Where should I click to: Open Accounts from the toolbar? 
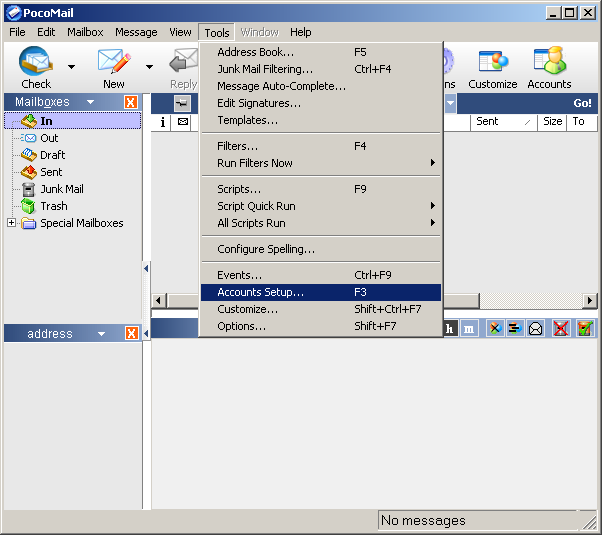pos(549,62)
